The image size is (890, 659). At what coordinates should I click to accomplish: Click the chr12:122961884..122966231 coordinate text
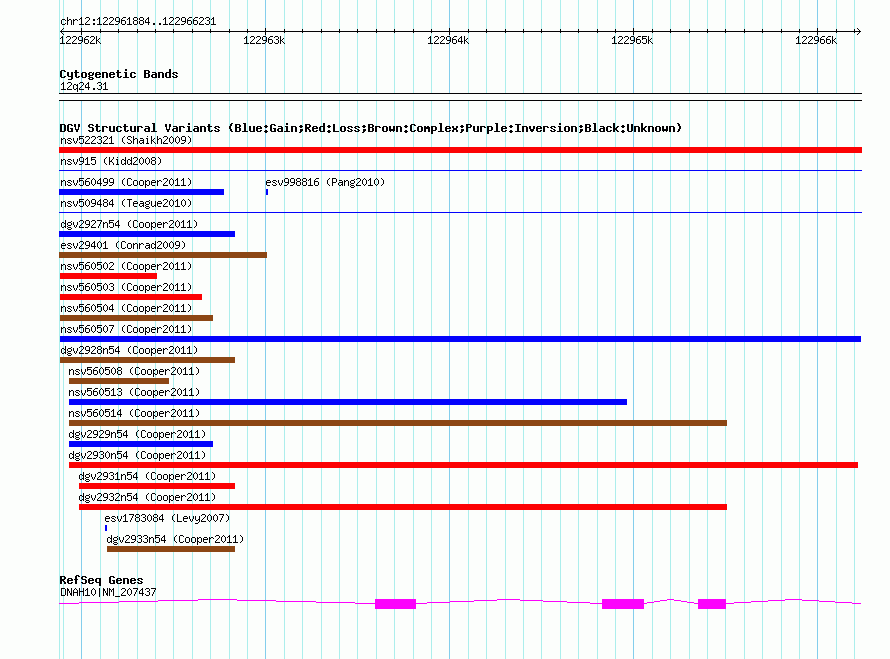click(x=138, y=22)
